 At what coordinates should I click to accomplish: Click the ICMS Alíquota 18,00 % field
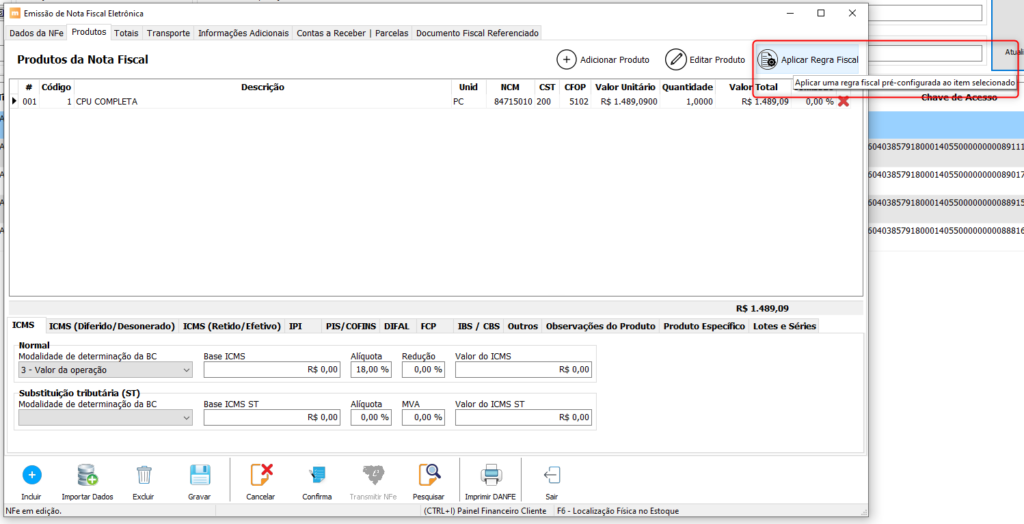point(370,370)
